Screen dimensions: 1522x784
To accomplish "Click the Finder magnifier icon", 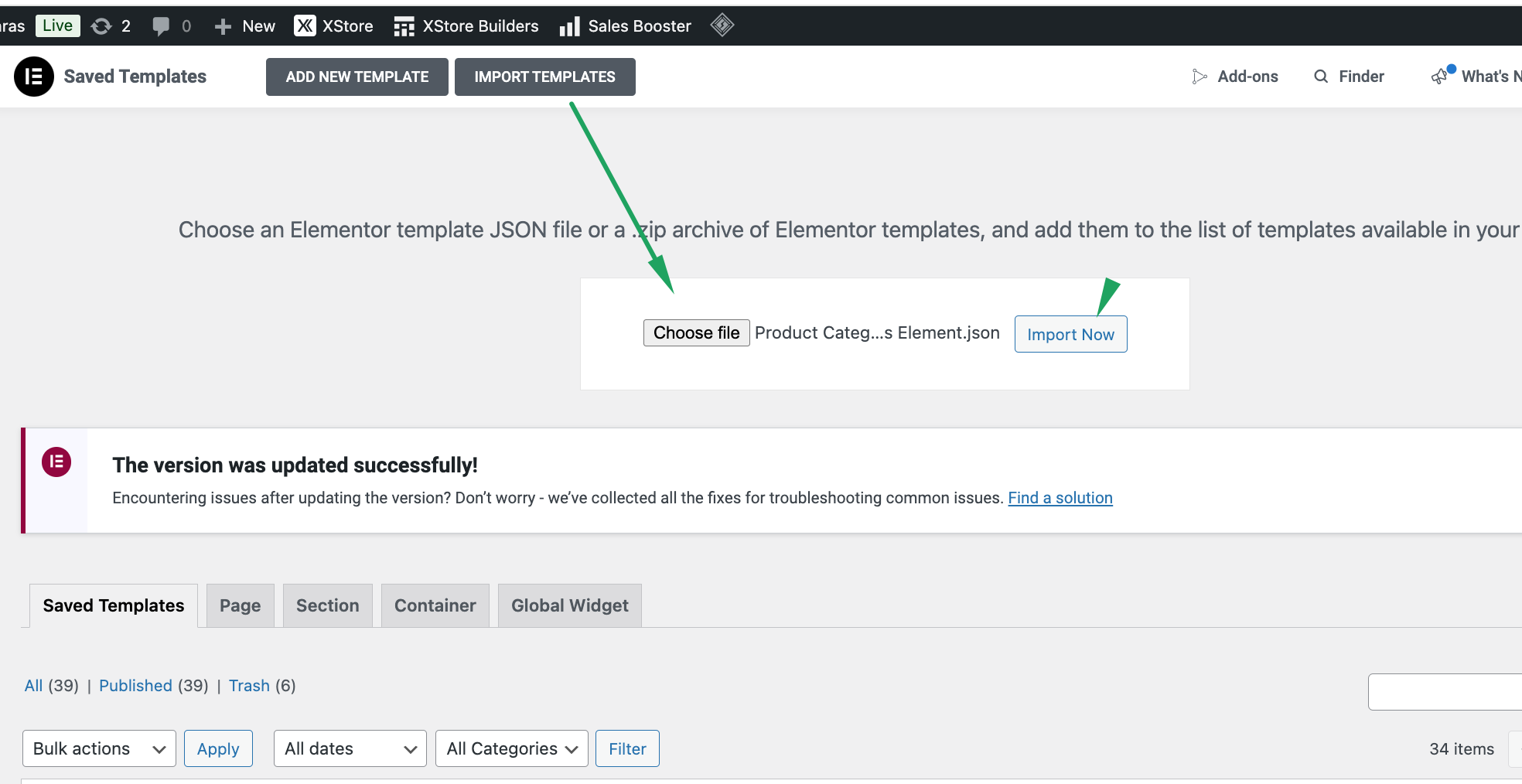I will tap(1321, 77).
